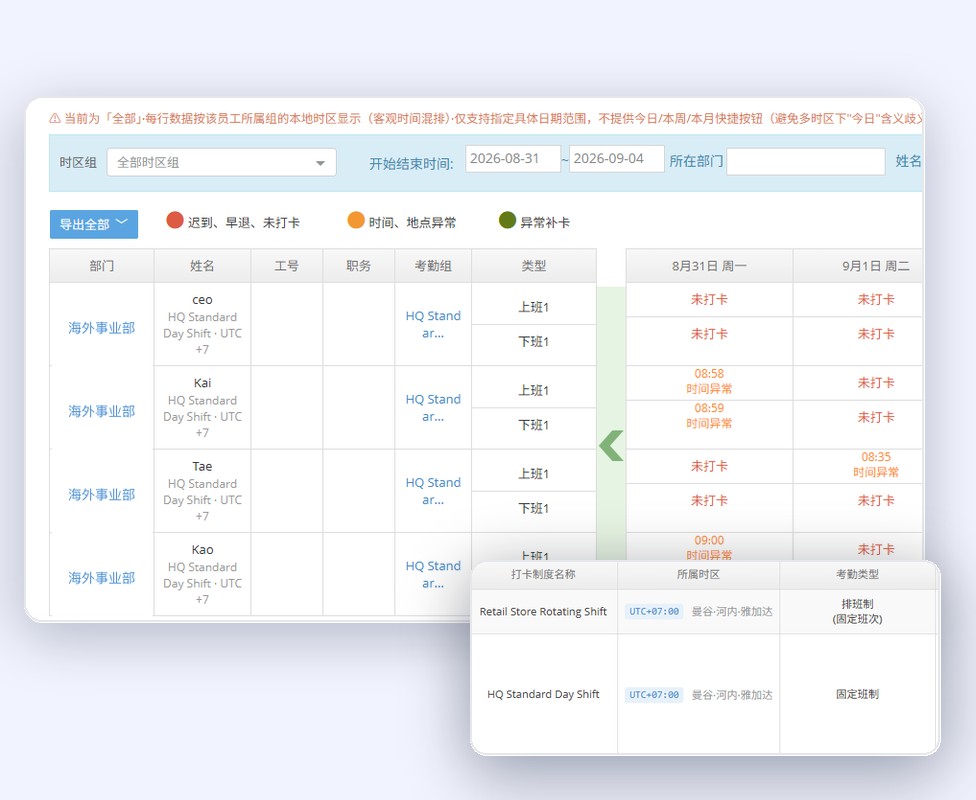The image size is (976, 800).
Task: Click the green dot beside 异常补卡
Action: tap(507, 220)
